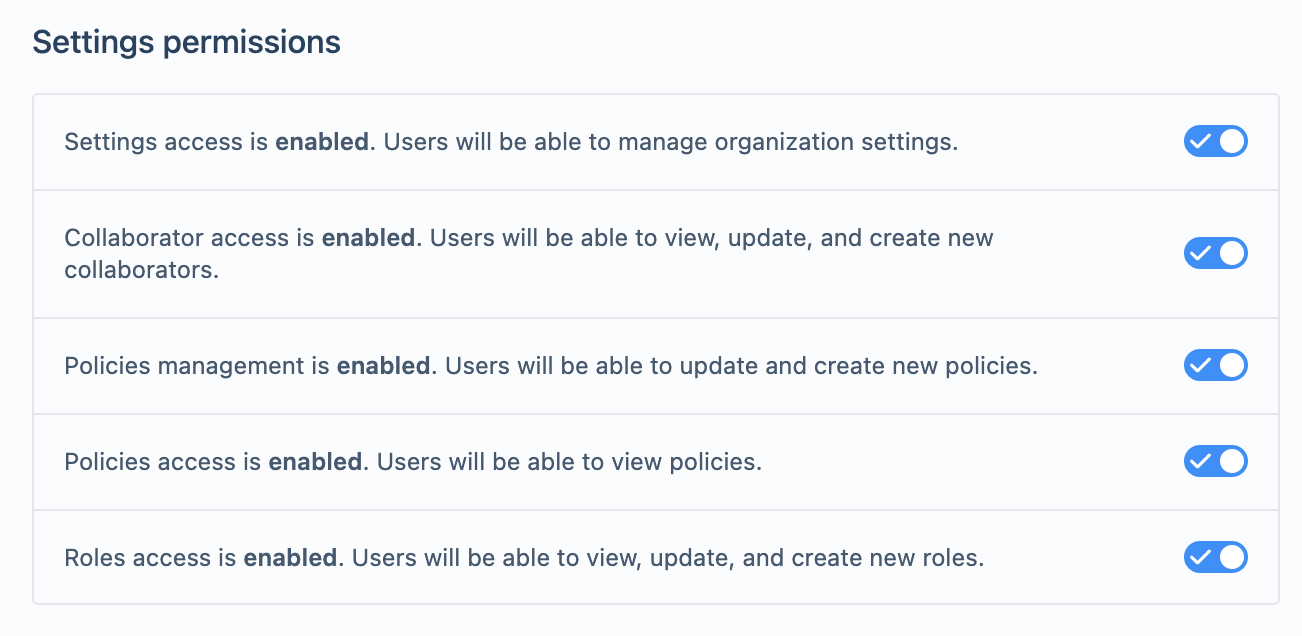
Task: Turn off Policies management toggle
Action: 1215,366
